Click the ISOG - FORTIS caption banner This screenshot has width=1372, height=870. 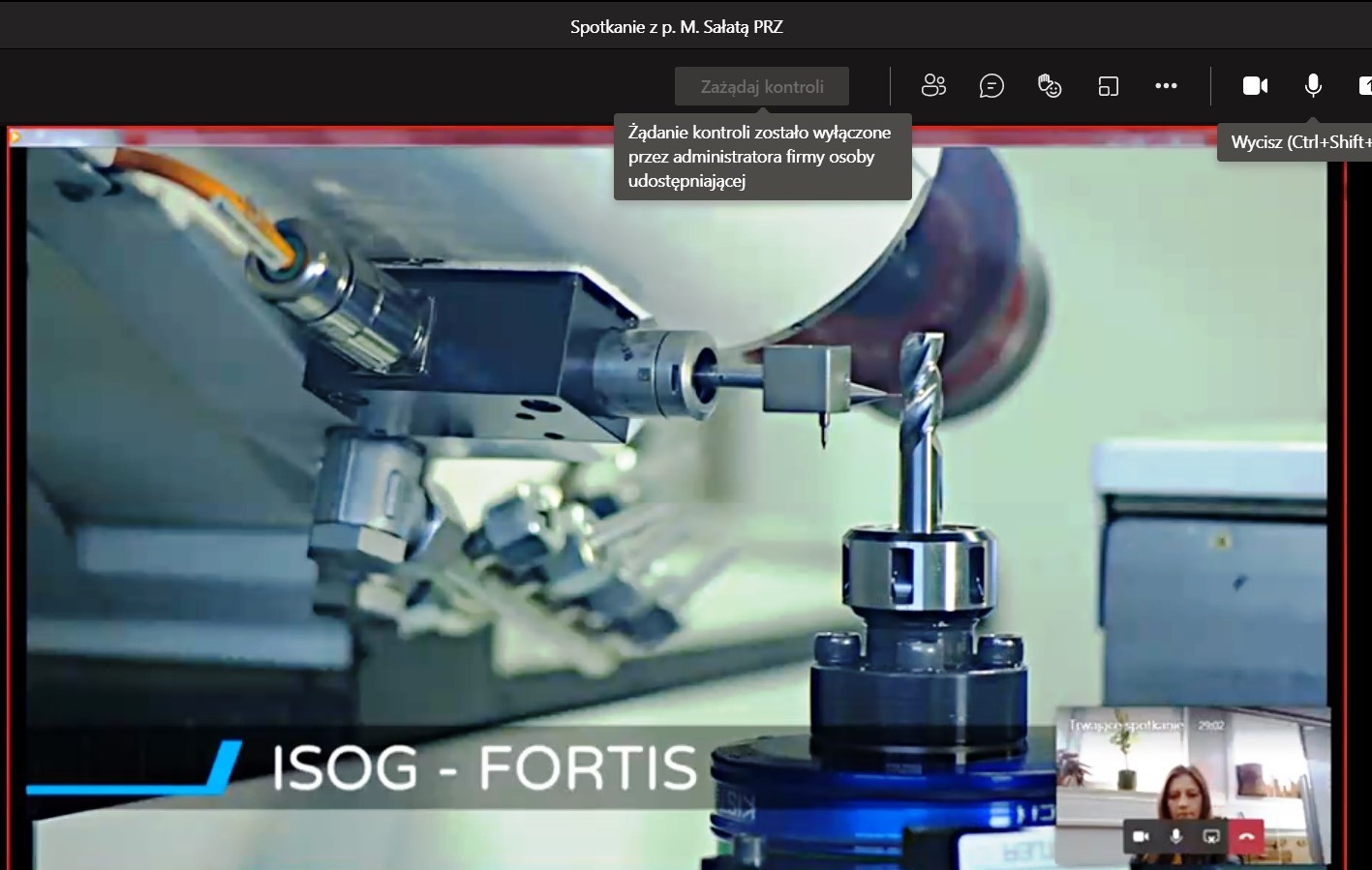point(484,767)
